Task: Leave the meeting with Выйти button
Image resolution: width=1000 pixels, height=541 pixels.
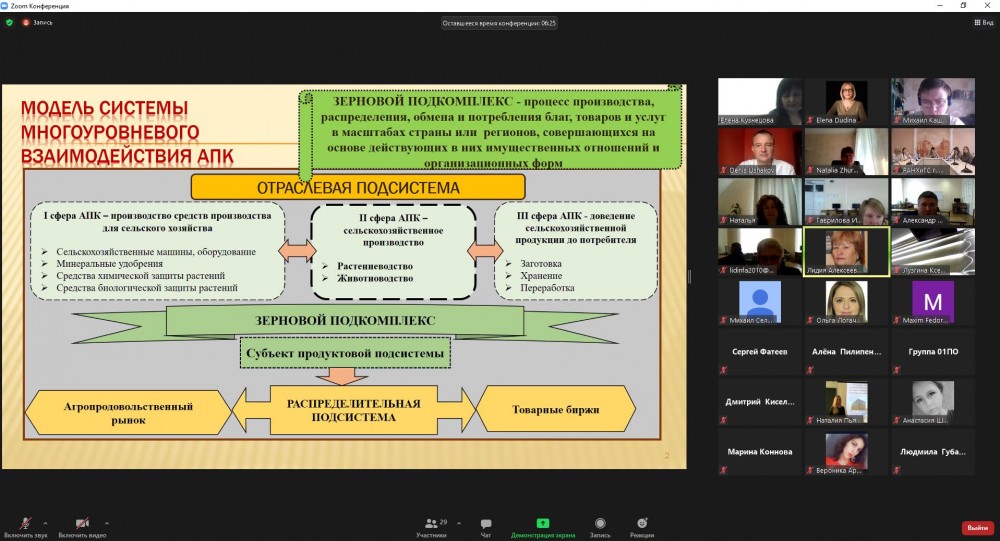Action: point(975,527)
